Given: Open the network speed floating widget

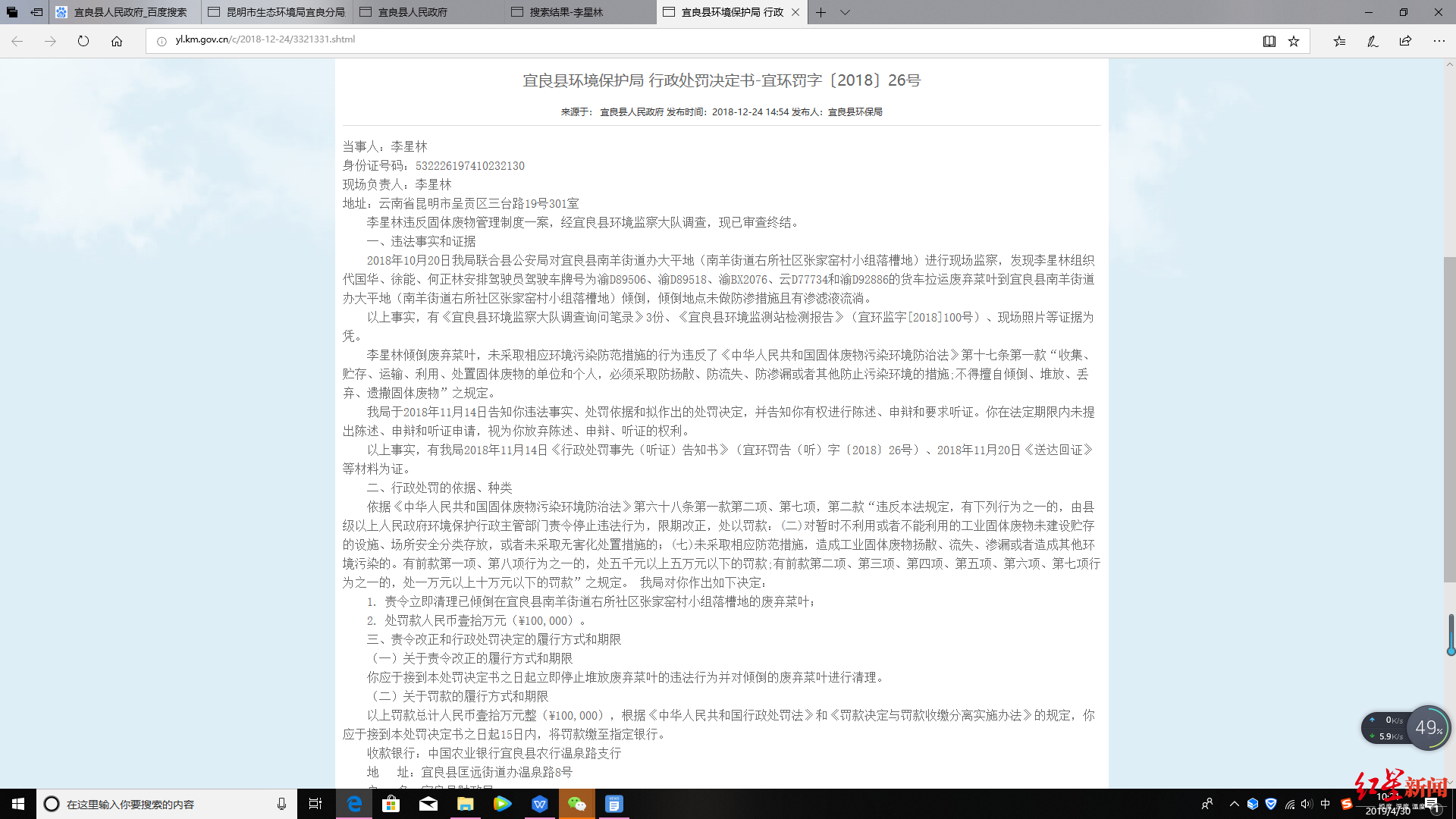Looking at the screenshot, I should point(1386,728).
